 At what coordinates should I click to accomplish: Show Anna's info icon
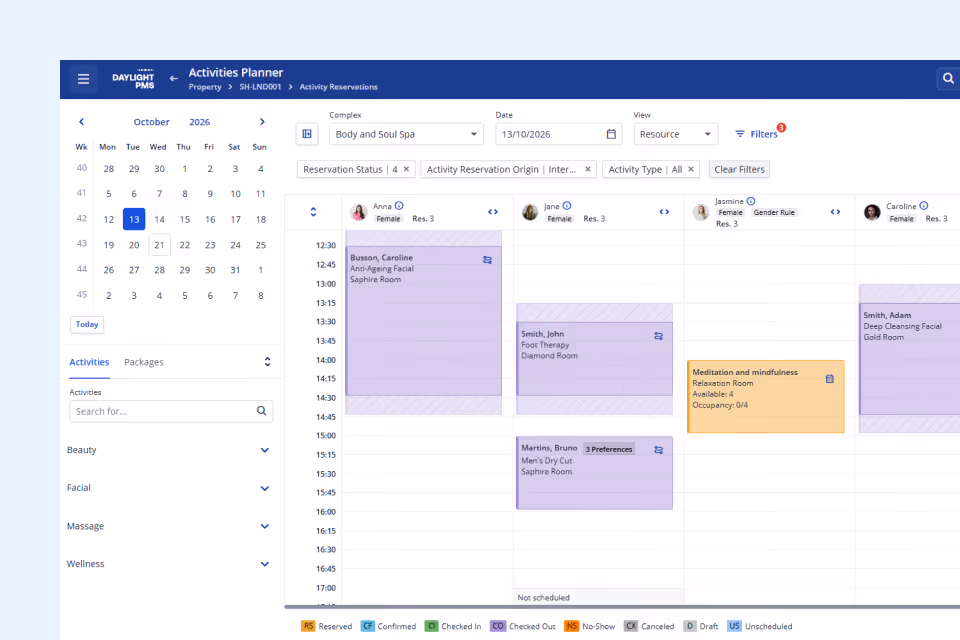399,206
